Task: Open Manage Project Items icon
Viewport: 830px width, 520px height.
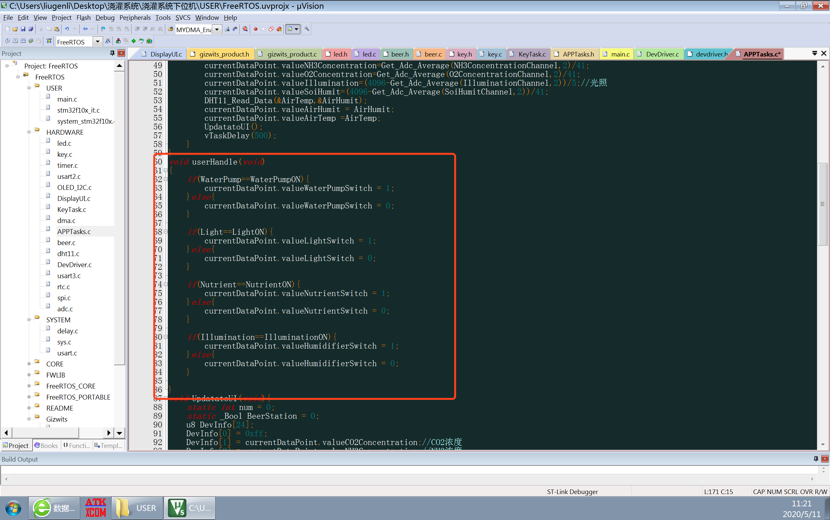Action: tap(118, 41)
